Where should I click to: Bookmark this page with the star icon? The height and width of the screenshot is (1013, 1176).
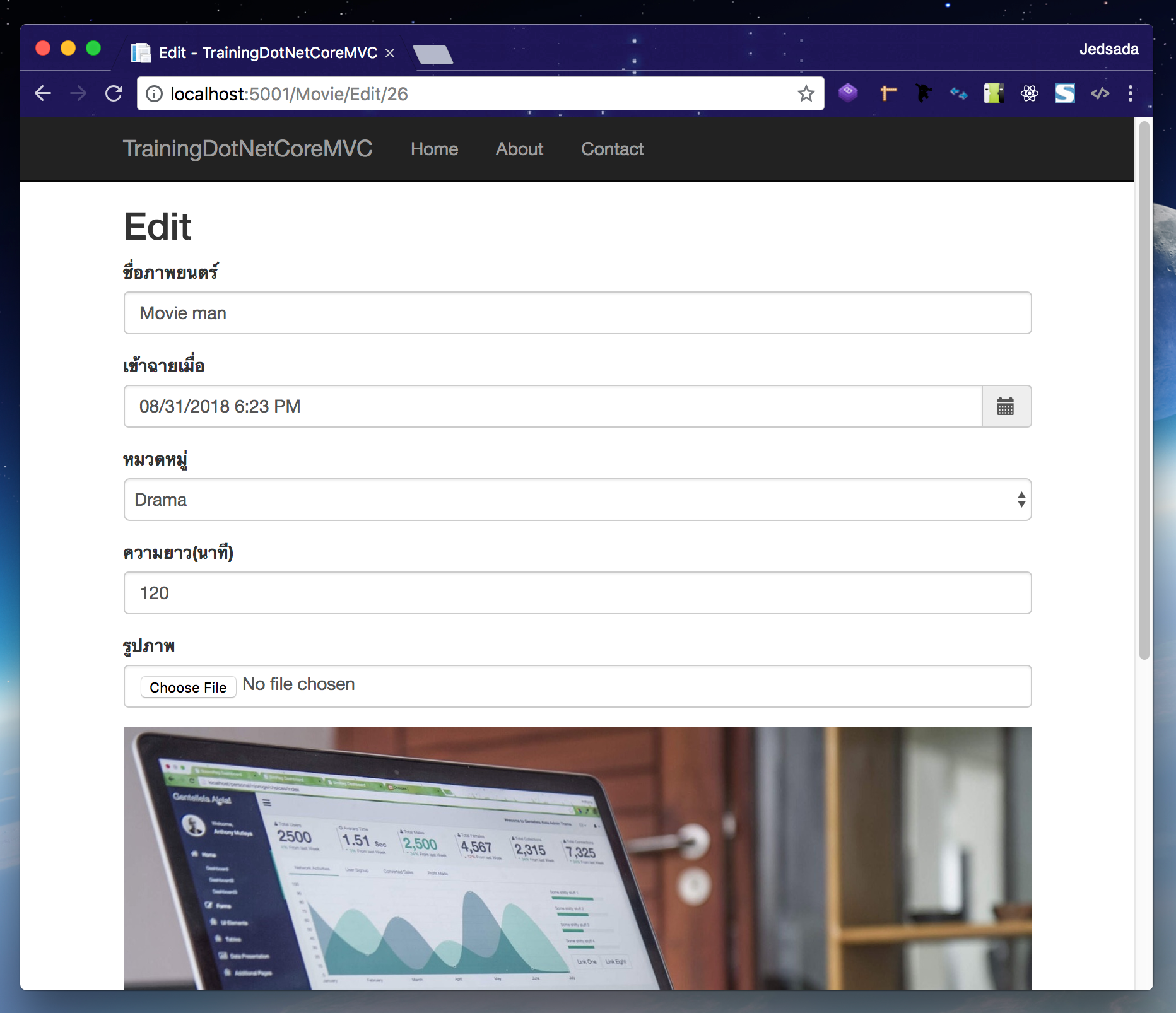806,93
